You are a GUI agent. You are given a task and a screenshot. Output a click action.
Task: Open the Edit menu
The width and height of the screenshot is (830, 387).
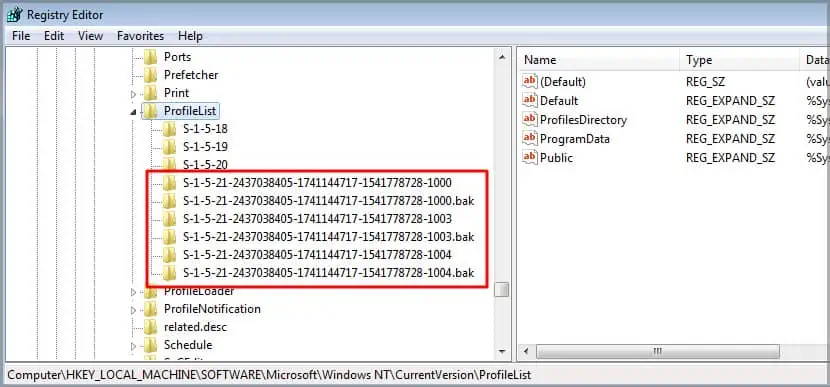point(54,36)
